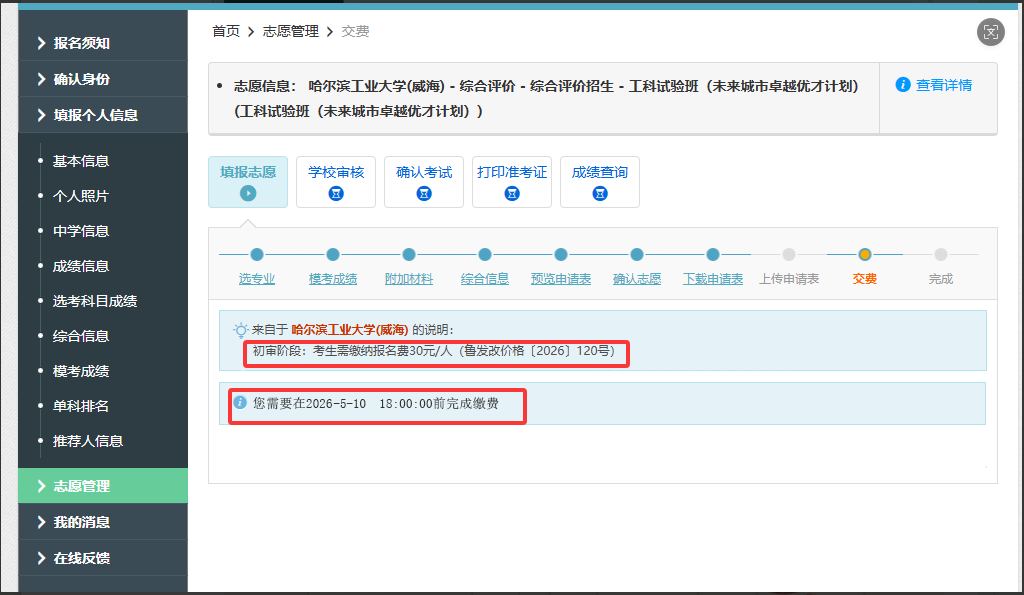This screenshot has height=595, width=1024.
Task: Expand the 我的消息 sidebar section
Action: tap(103, 522)
